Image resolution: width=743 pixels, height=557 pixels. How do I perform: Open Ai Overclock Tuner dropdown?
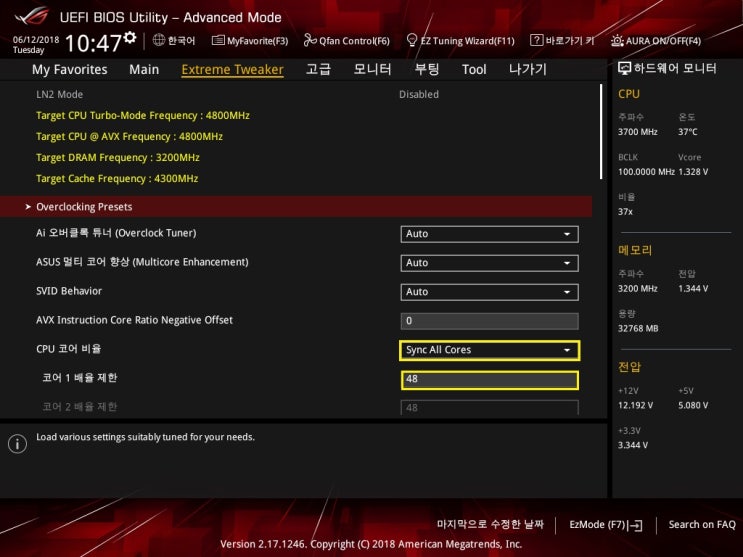tap(489, 234)
